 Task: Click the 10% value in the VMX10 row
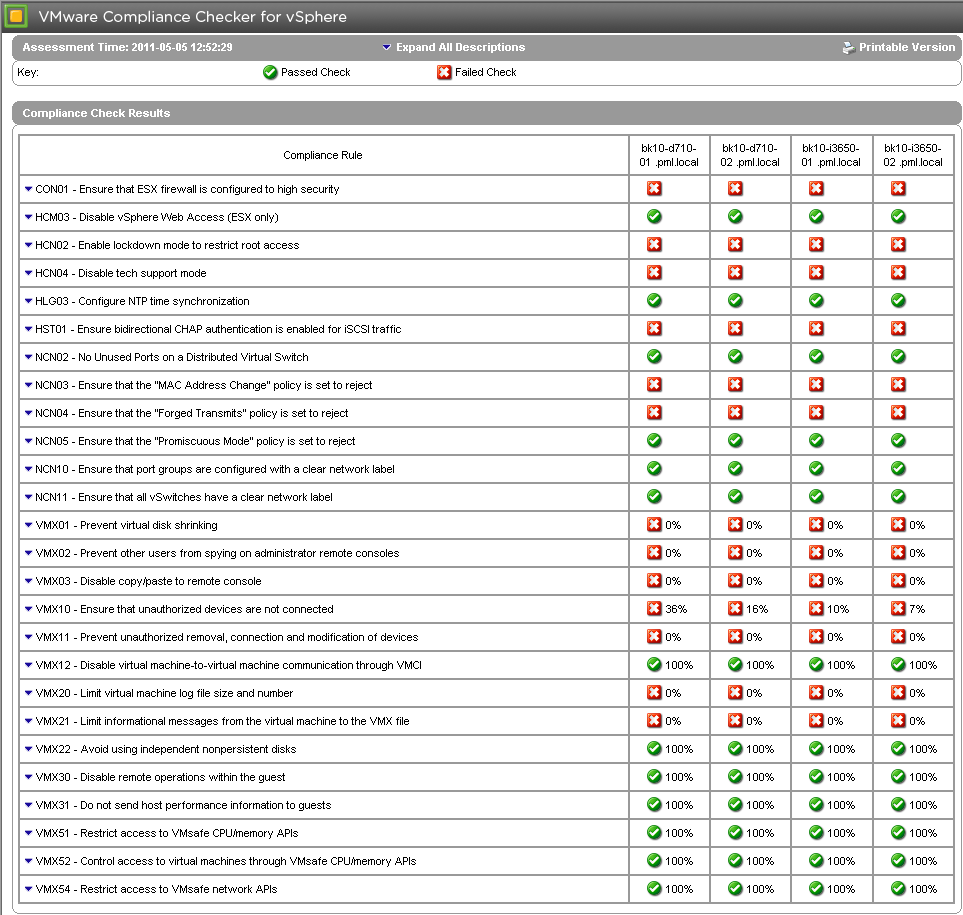point(838,609)
